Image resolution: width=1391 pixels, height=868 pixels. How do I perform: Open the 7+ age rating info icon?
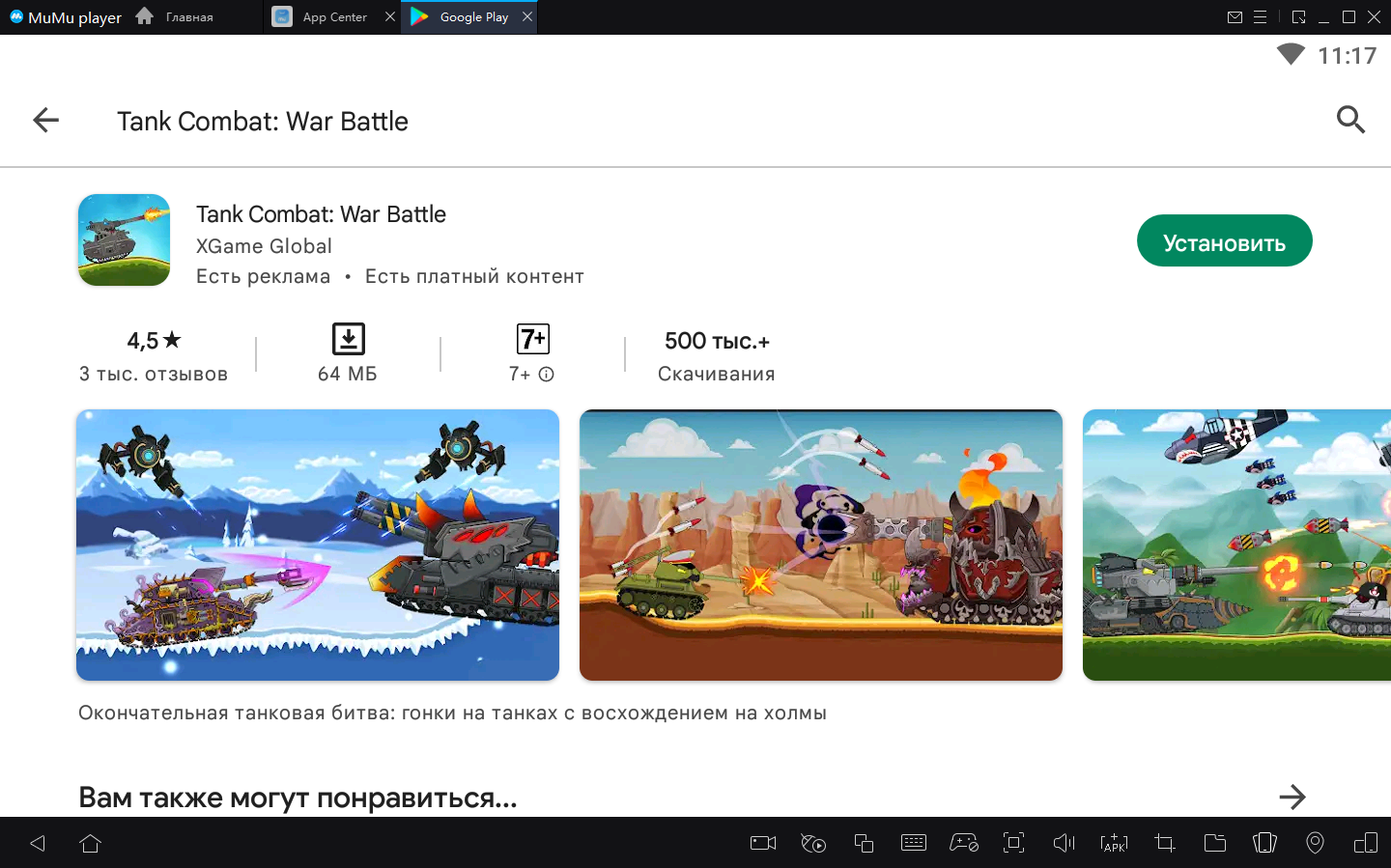pos(547,375)
